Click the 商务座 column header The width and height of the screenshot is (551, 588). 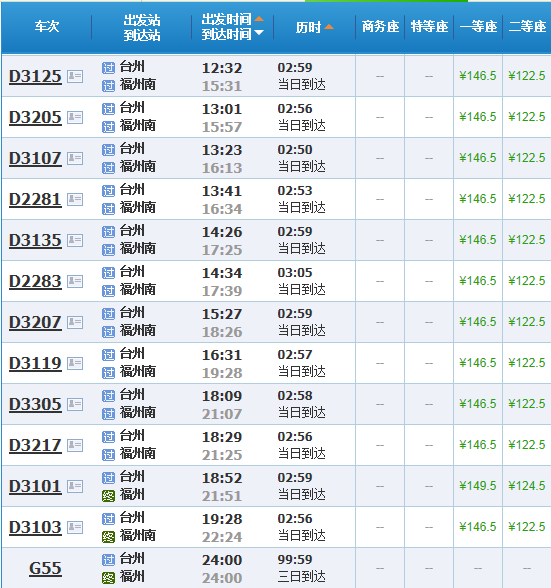380,27
